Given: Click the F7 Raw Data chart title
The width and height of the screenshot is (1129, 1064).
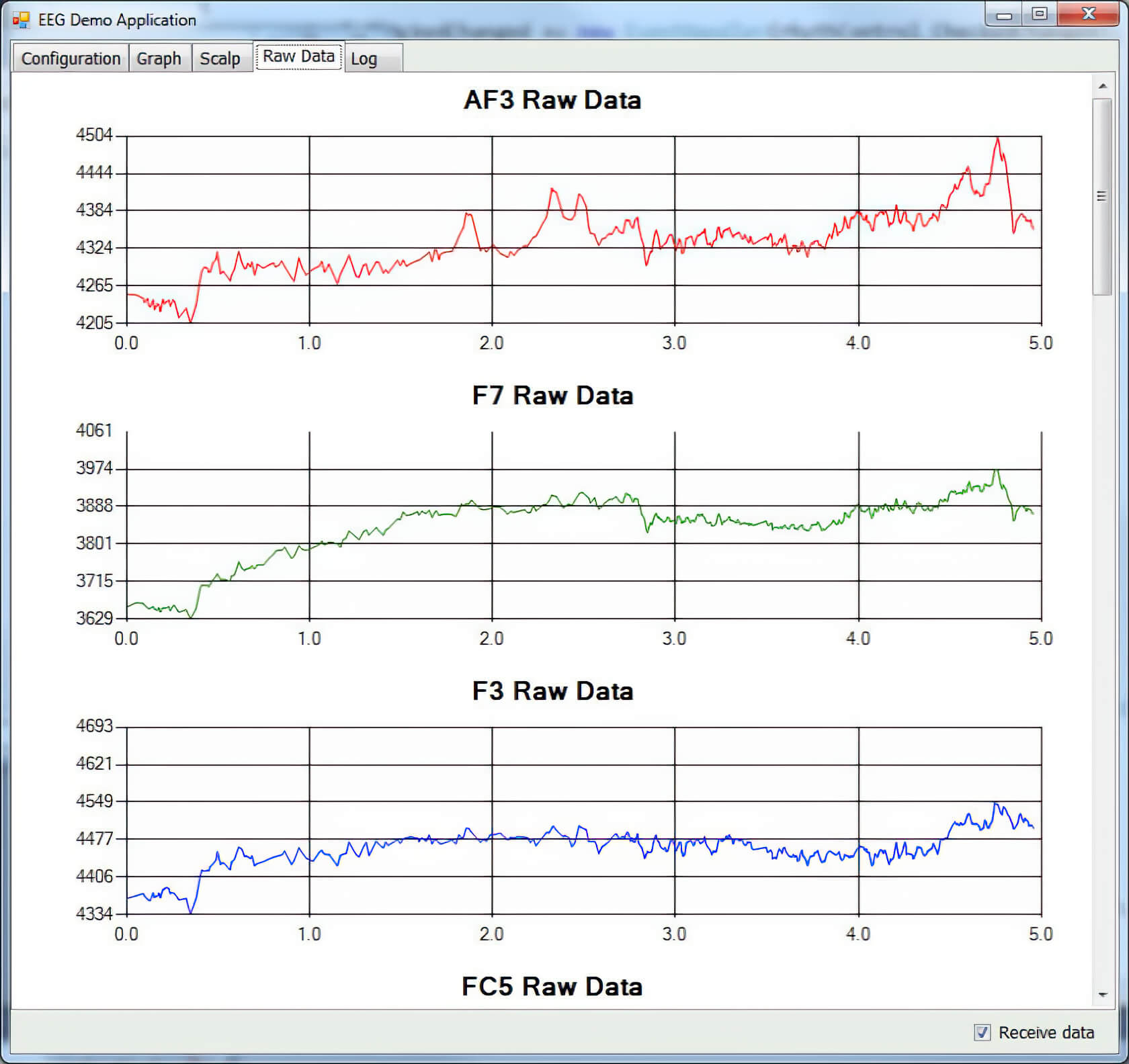Looking at the screenshot, I should [x=552, y=396].
